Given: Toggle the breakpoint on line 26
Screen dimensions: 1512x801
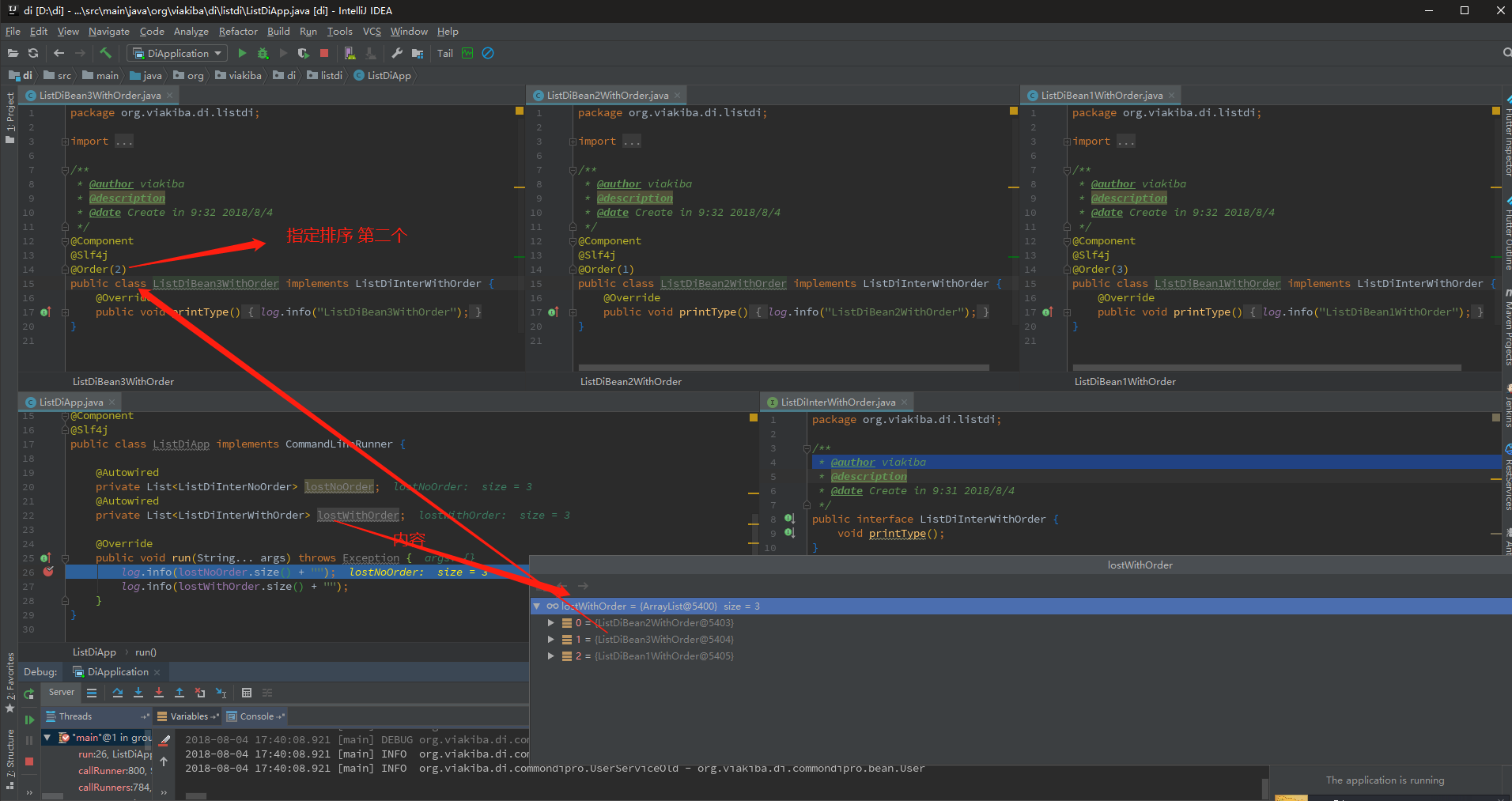Looking at the screenshot, I should pyautogui.click(x=48, y=572).
